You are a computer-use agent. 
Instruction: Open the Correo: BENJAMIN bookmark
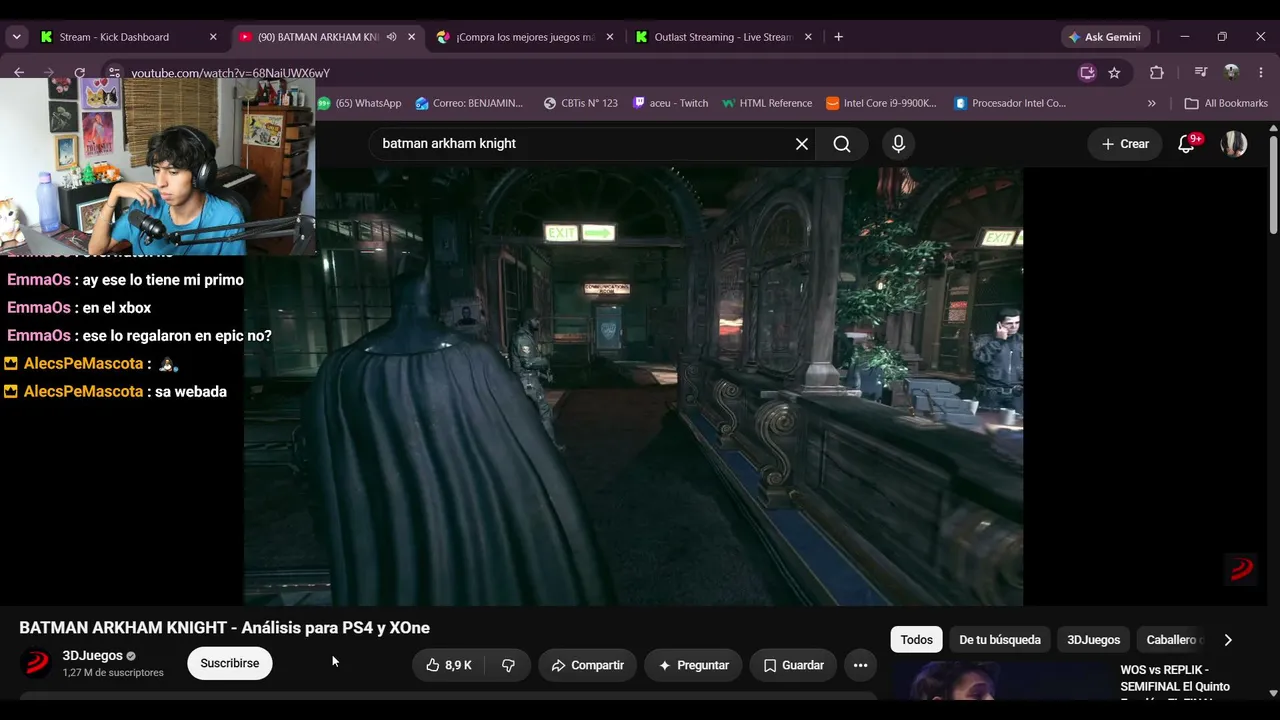[x=469, y=103]
